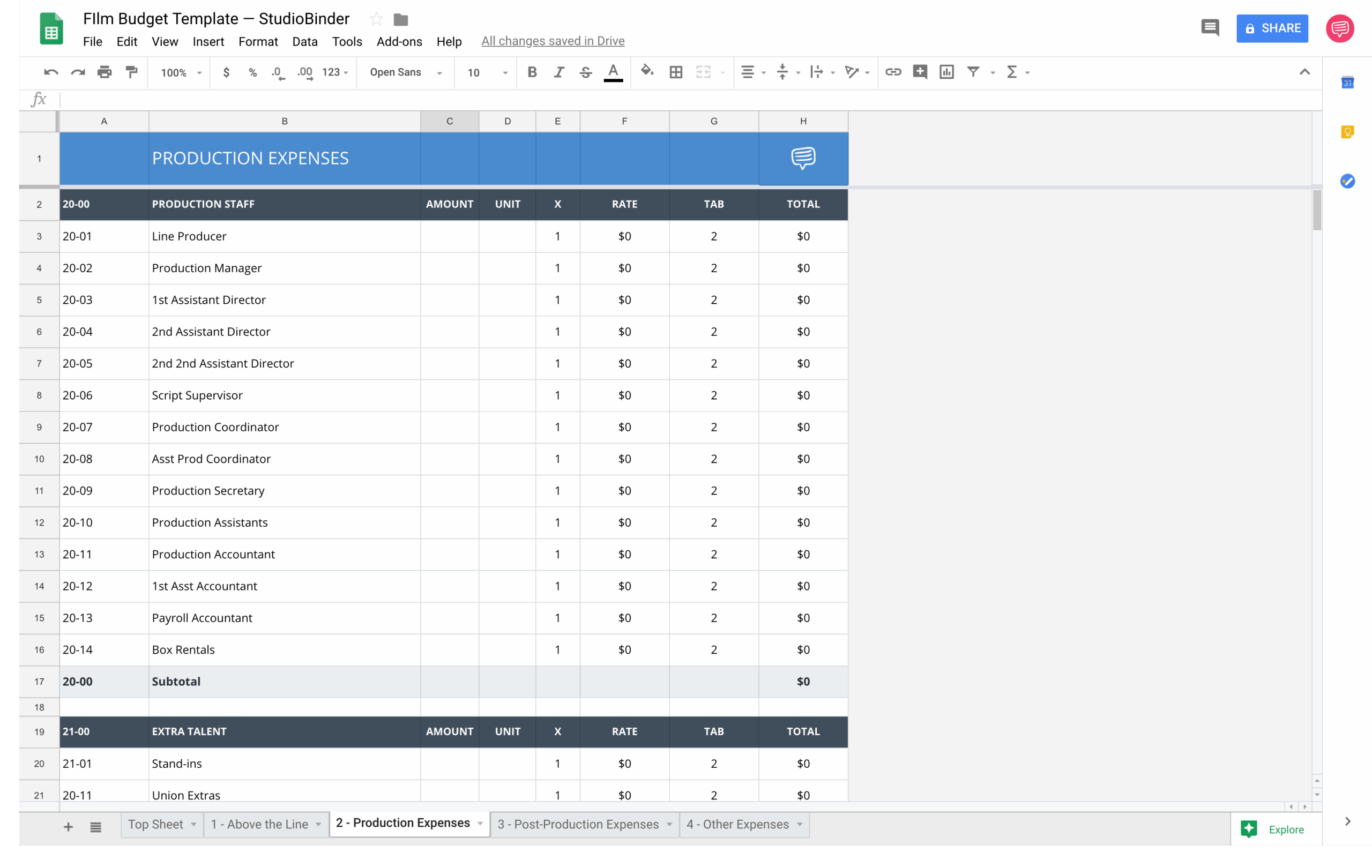Toggle bold formatting
The width and height of the screenshot is (1372, 868).
click(x=532, y=72)
